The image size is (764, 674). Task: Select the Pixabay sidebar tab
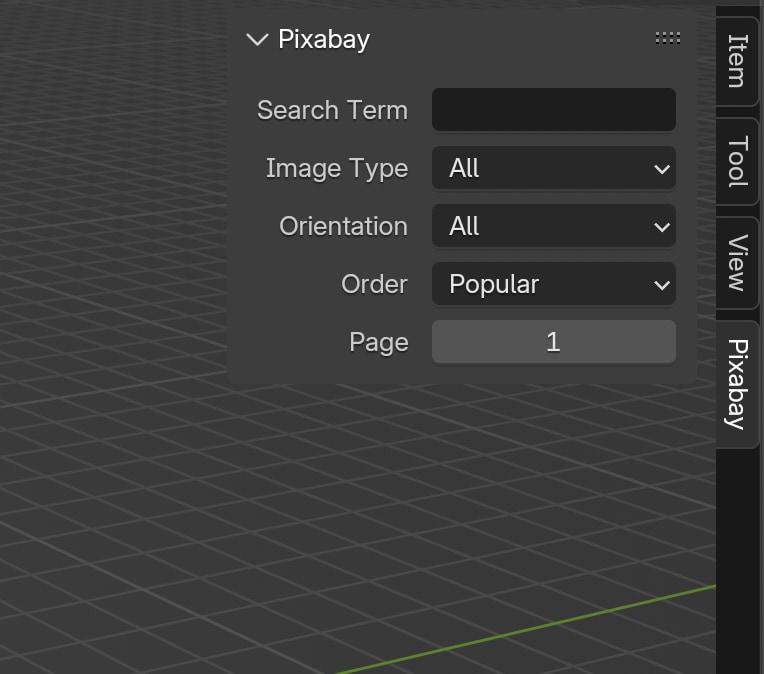point(737,384)
